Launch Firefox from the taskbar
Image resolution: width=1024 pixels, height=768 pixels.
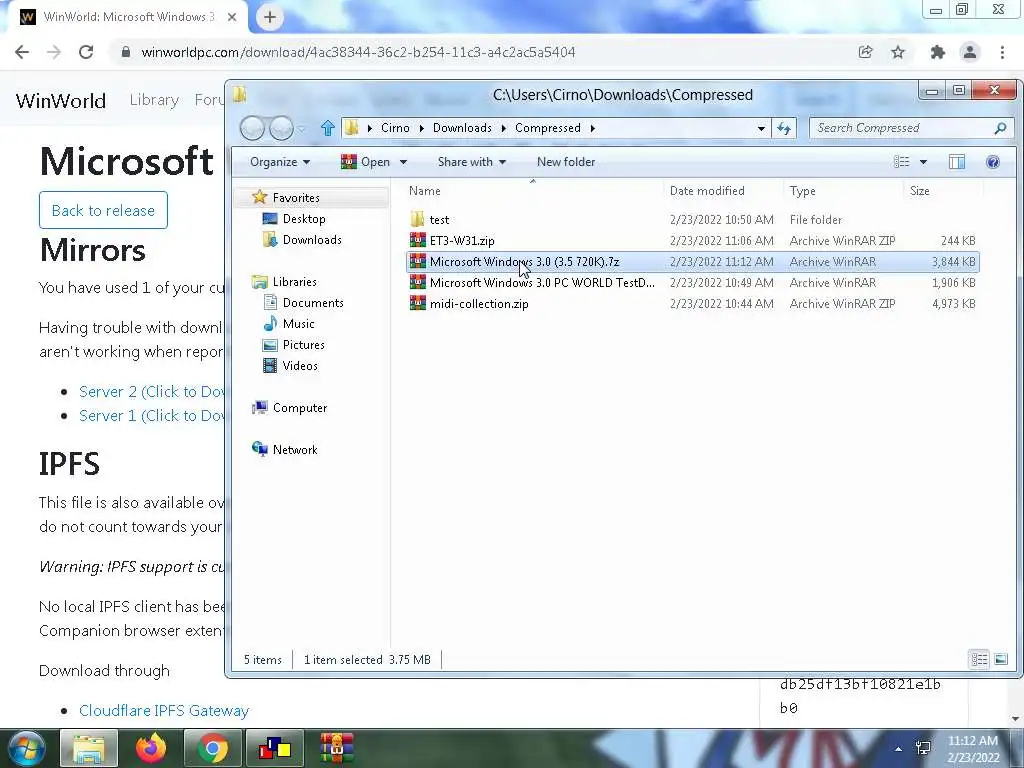151,748
